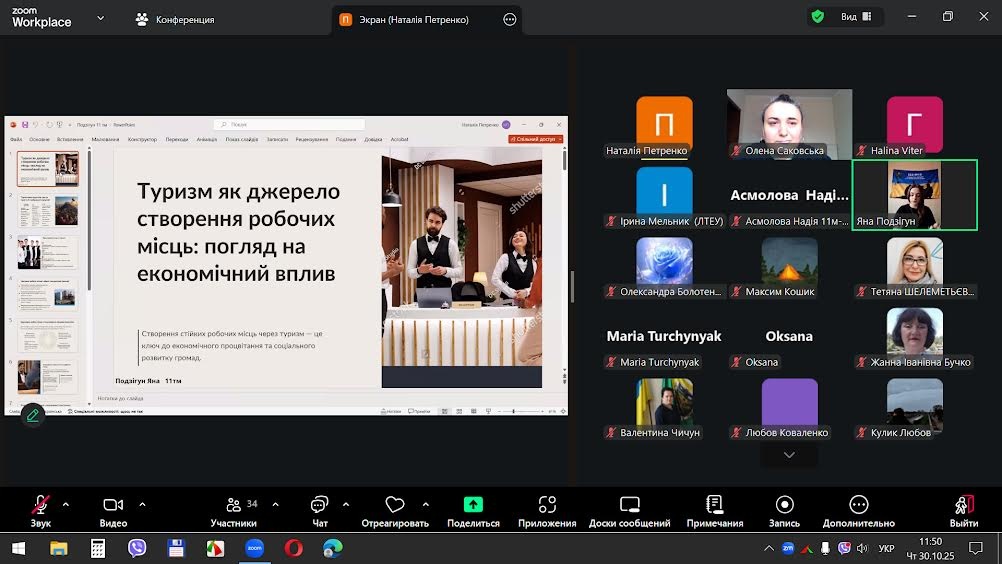1002x564 pixels.
Task: Open the Viber app in the taskbar
Action: [x=137, y=548]
